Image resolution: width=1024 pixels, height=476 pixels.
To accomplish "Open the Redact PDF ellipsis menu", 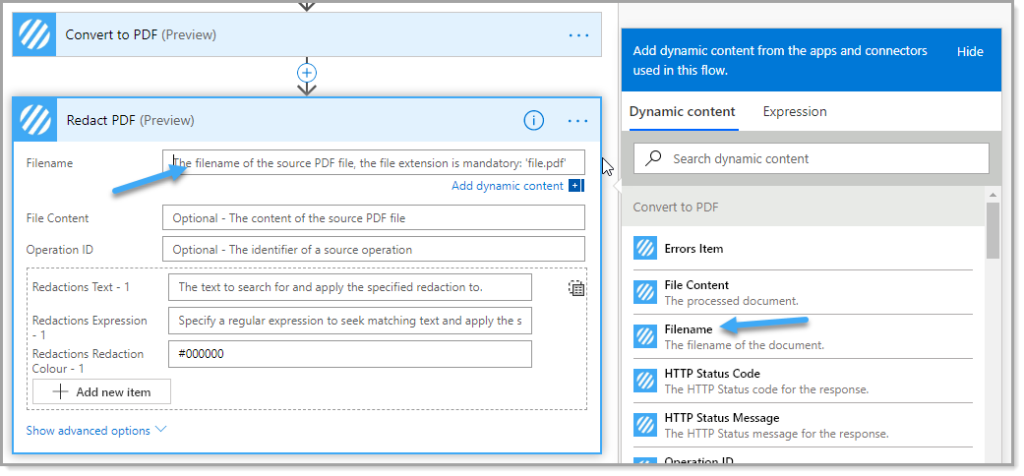I will pyautogui.click(x=578, y=121).
